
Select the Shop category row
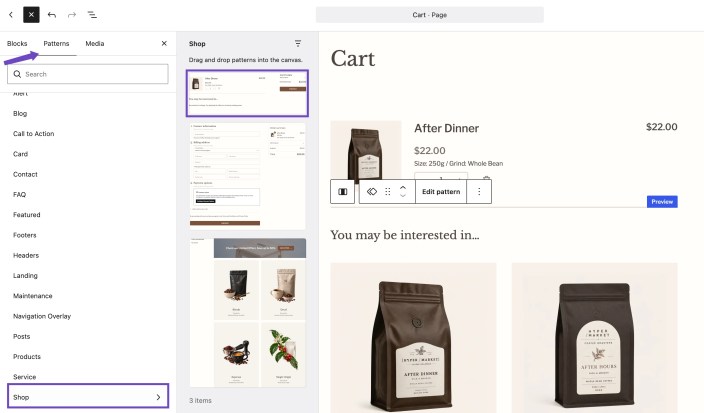(x=88, y=396)
